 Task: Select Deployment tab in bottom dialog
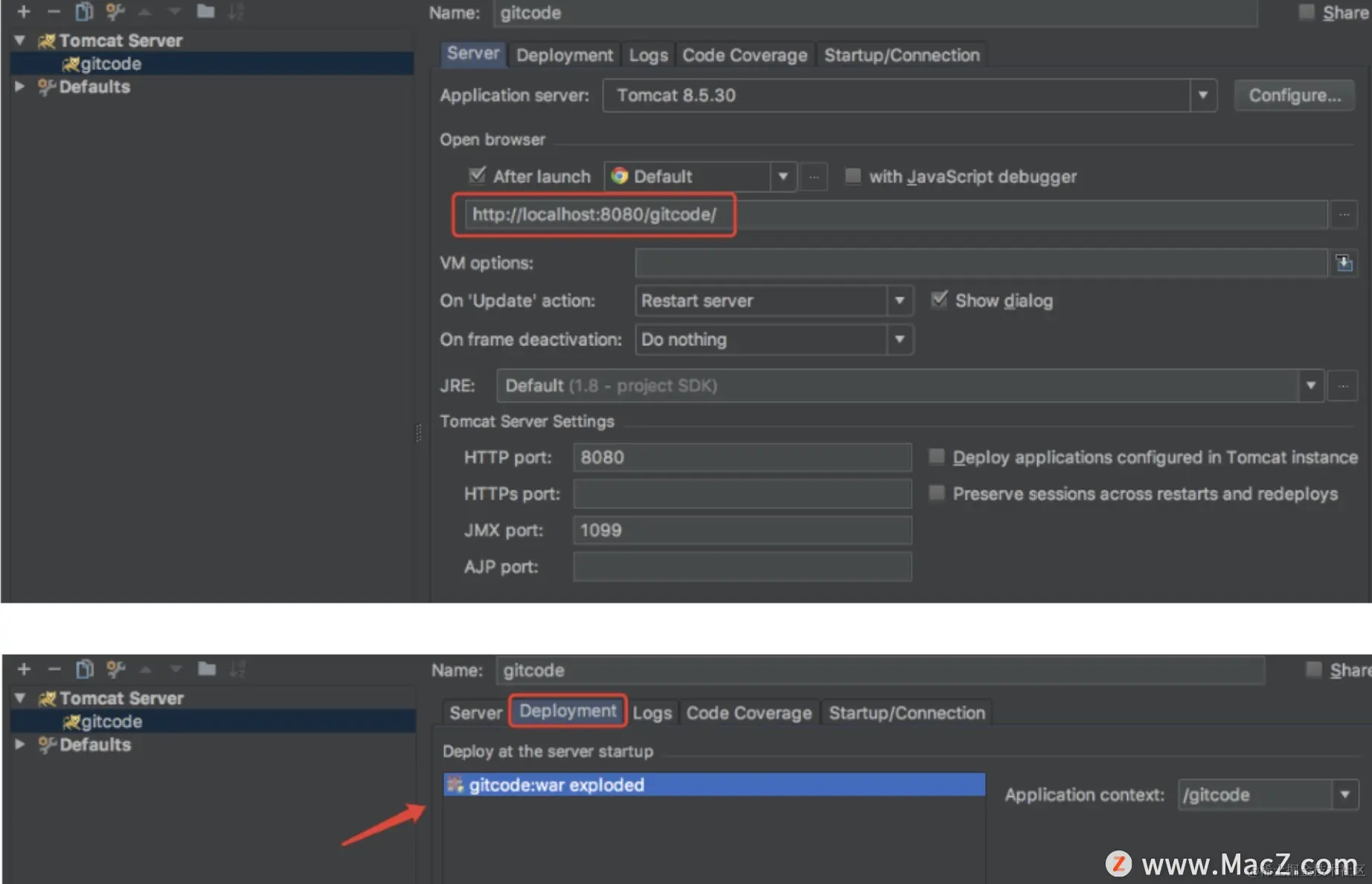click(x=568, y=711)
